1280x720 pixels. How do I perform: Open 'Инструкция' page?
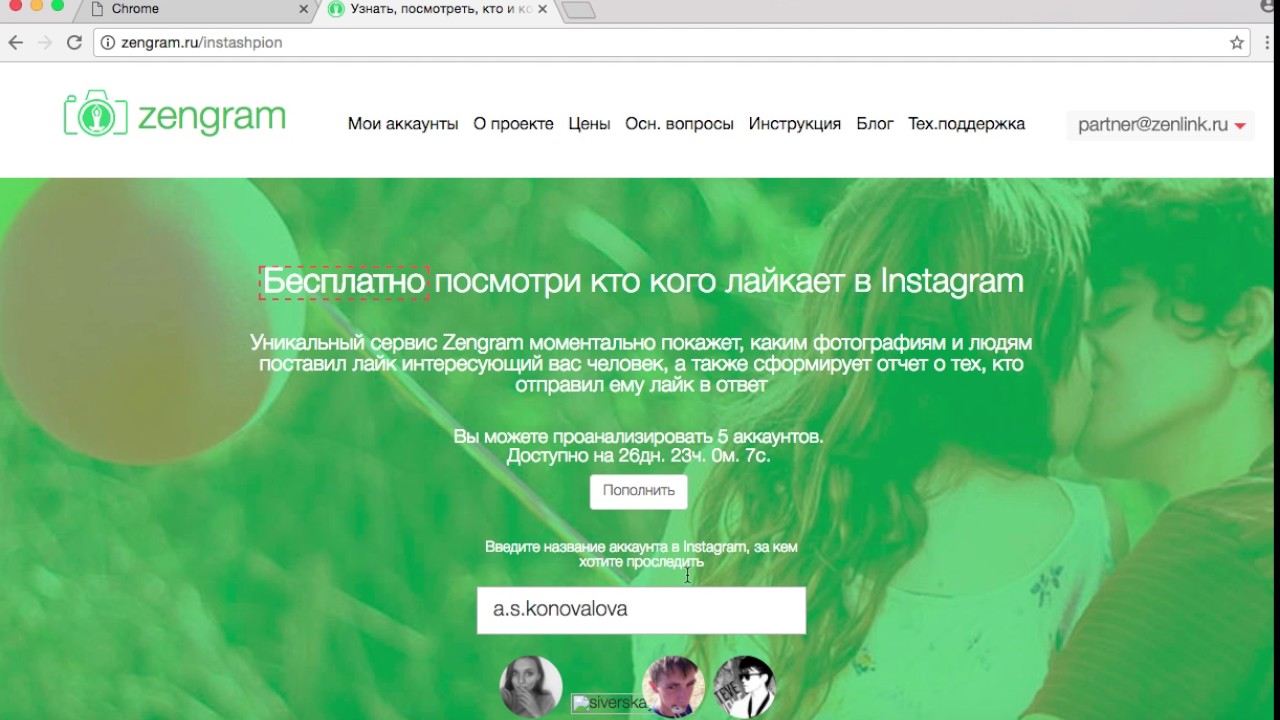pyautogui.click(x=795, y=124)
